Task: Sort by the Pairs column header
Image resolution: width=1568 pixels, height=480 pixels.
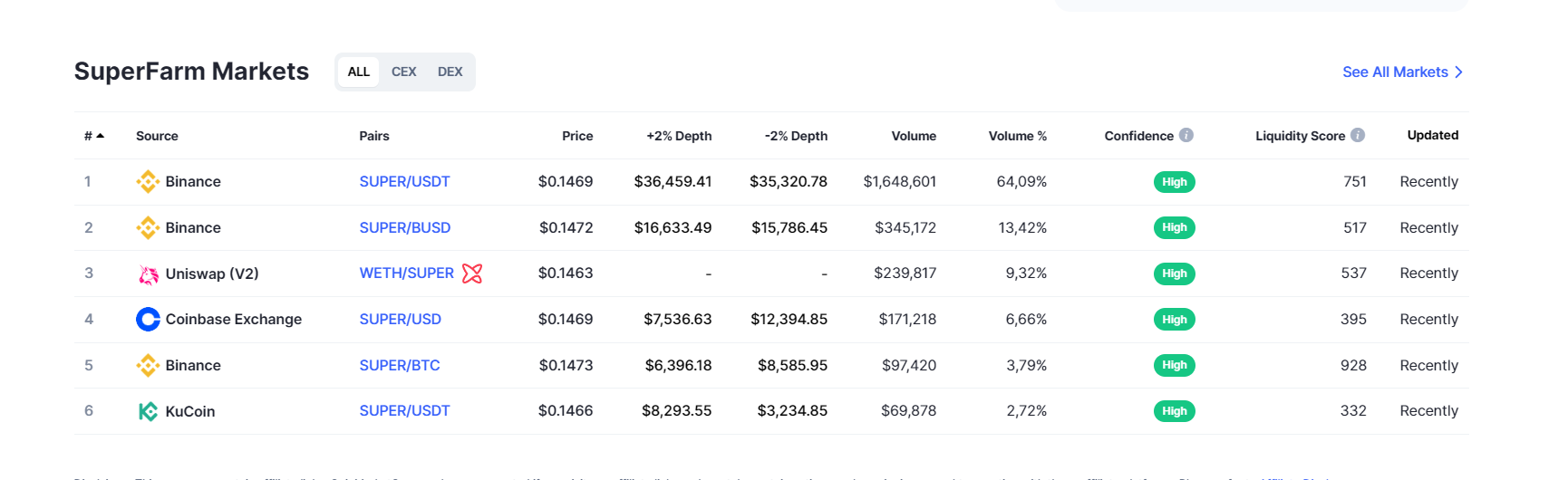Action: 374,136
